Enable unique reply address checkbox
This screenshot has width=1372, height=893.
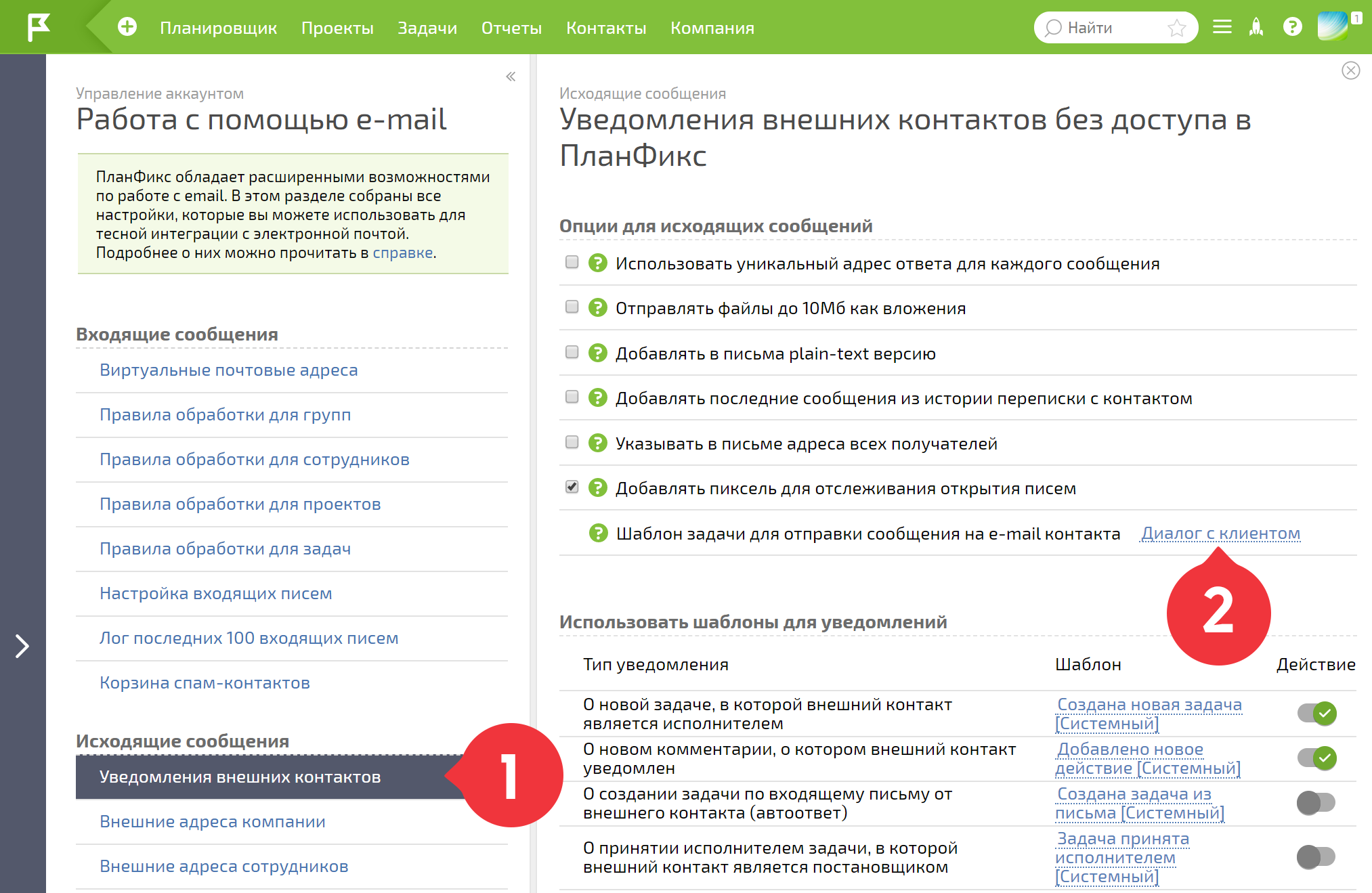click(572, 262)
